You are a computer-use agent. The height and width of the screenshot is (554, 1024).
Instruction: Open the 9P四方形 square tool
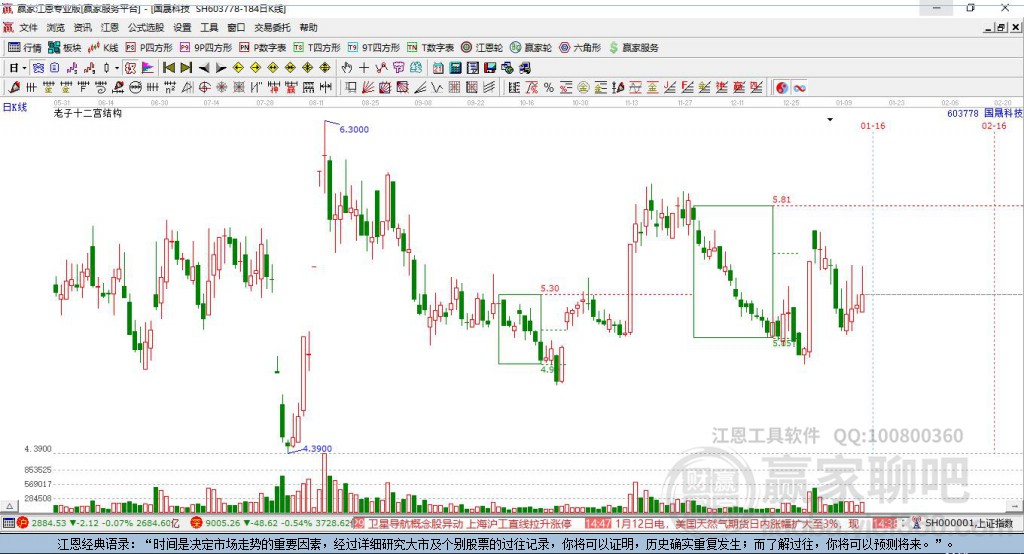pos(206,48)
